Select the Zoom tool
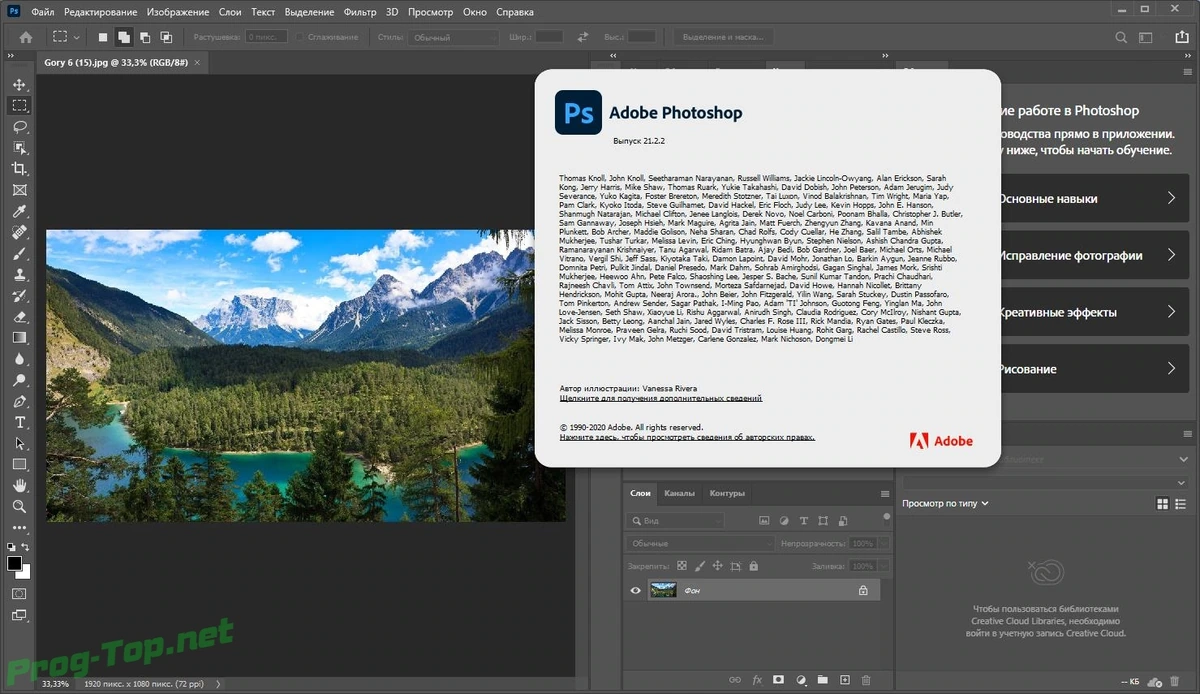 click(19, 507)
